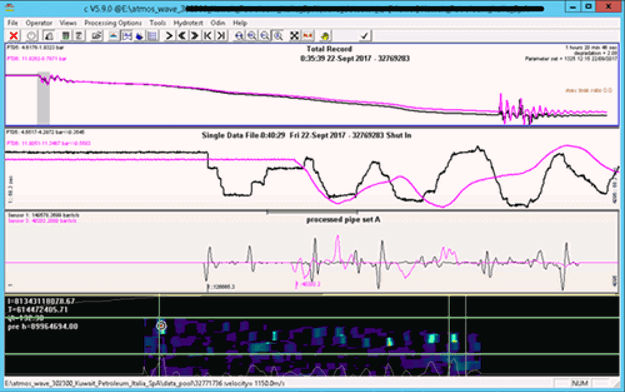Open the Odin menu
The width and height of the screenshot is (625, 392).
(x=218, y=23)
